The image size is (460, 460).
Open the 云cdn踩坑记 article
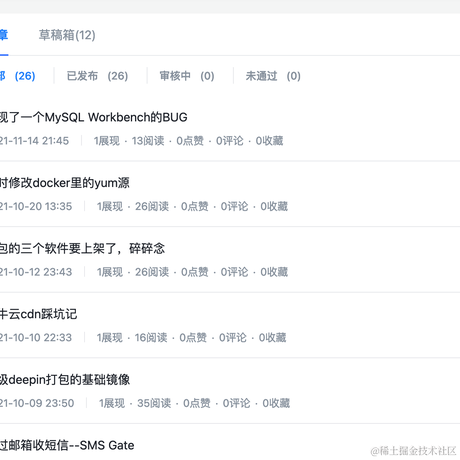(x=38, y=314)
